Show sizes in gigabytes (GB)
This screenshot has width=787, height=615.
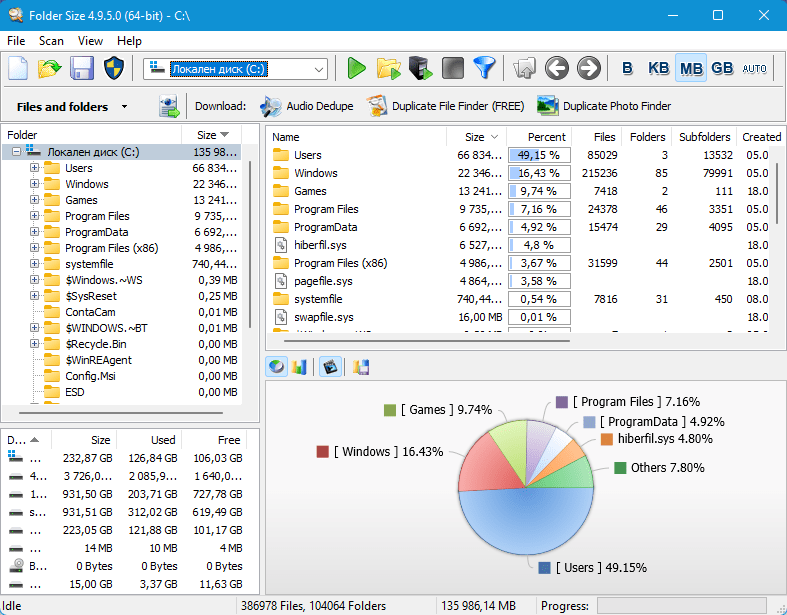point(722,68)
